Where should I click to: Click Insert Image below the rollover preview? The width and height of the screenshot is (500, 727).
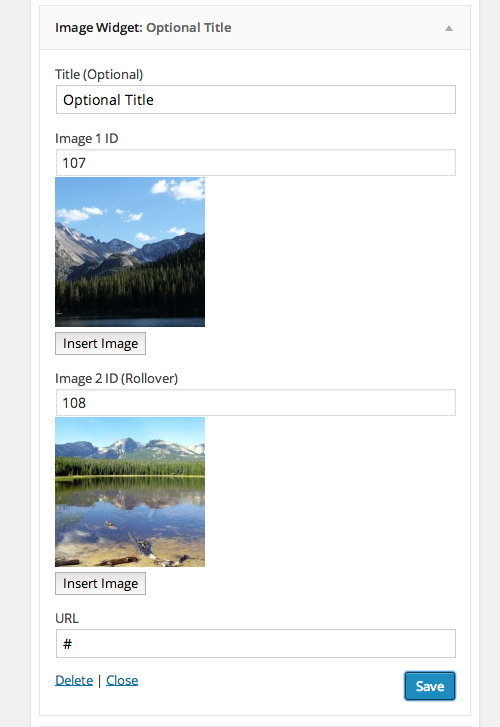100,583
